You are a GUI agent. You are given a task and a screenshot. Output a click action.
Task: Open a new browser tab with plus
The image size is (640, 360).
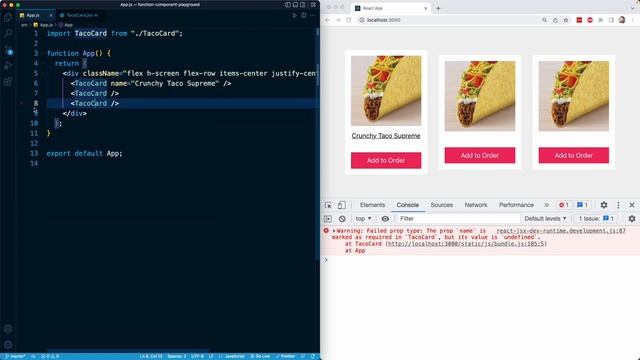click(x=438, y=8)
